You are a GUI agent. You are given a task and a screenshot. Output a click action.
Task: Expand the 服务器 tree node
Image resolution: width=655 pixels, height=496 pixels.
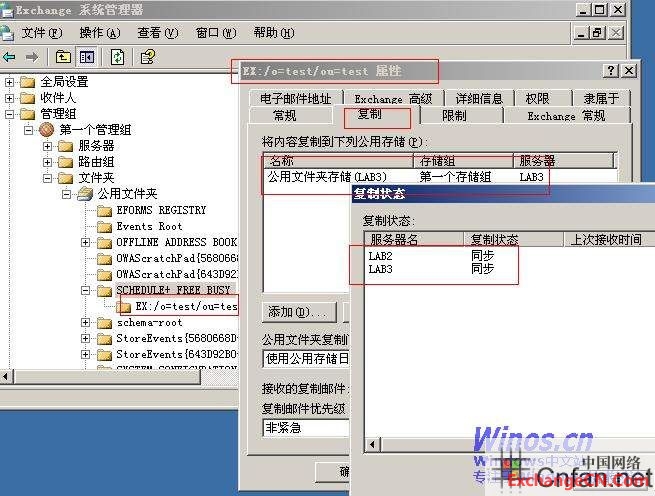(48, 146)
